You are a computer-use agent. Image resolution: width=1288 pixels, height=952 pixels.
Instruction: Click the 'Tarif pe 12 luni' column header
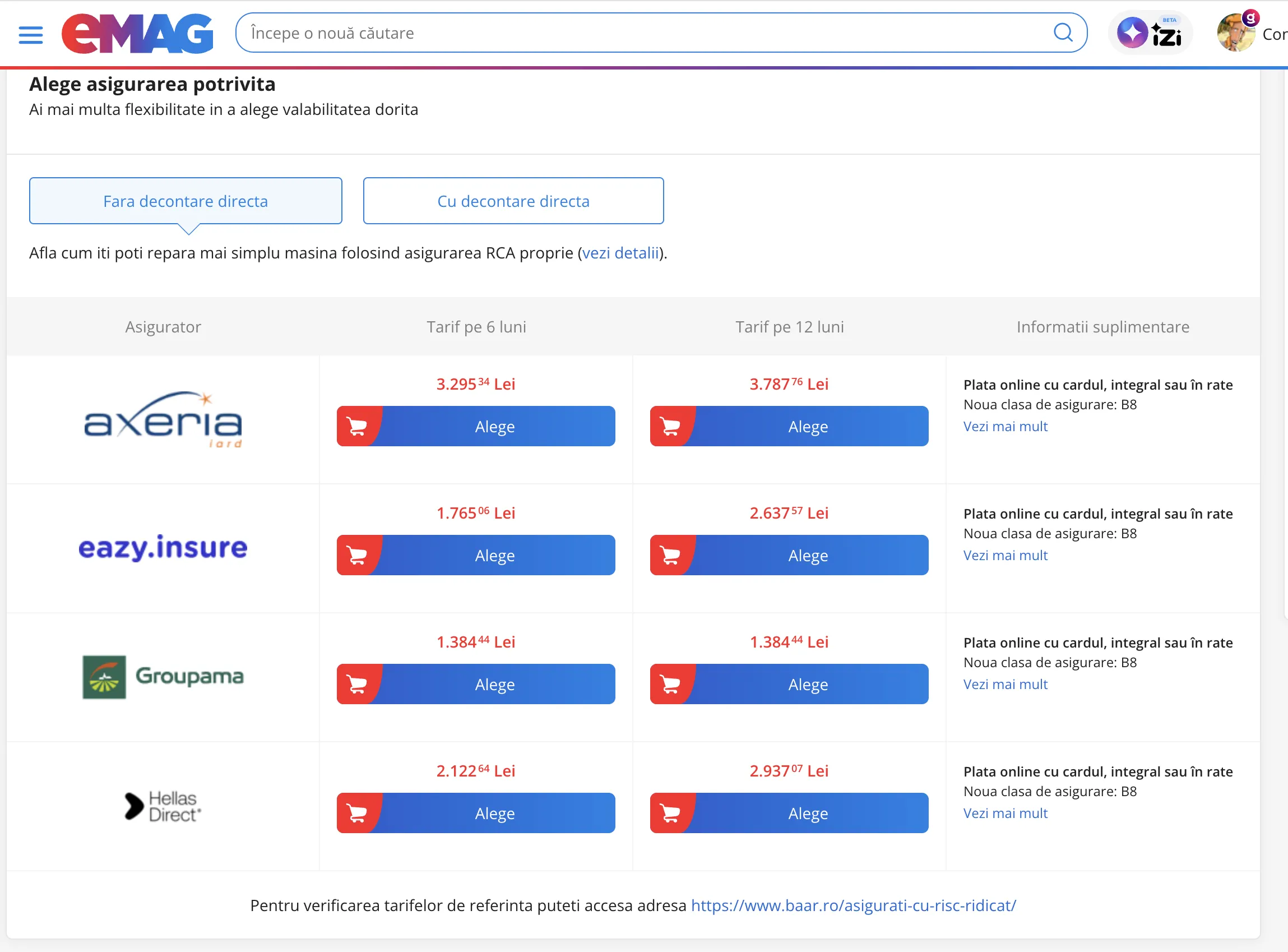790,327
